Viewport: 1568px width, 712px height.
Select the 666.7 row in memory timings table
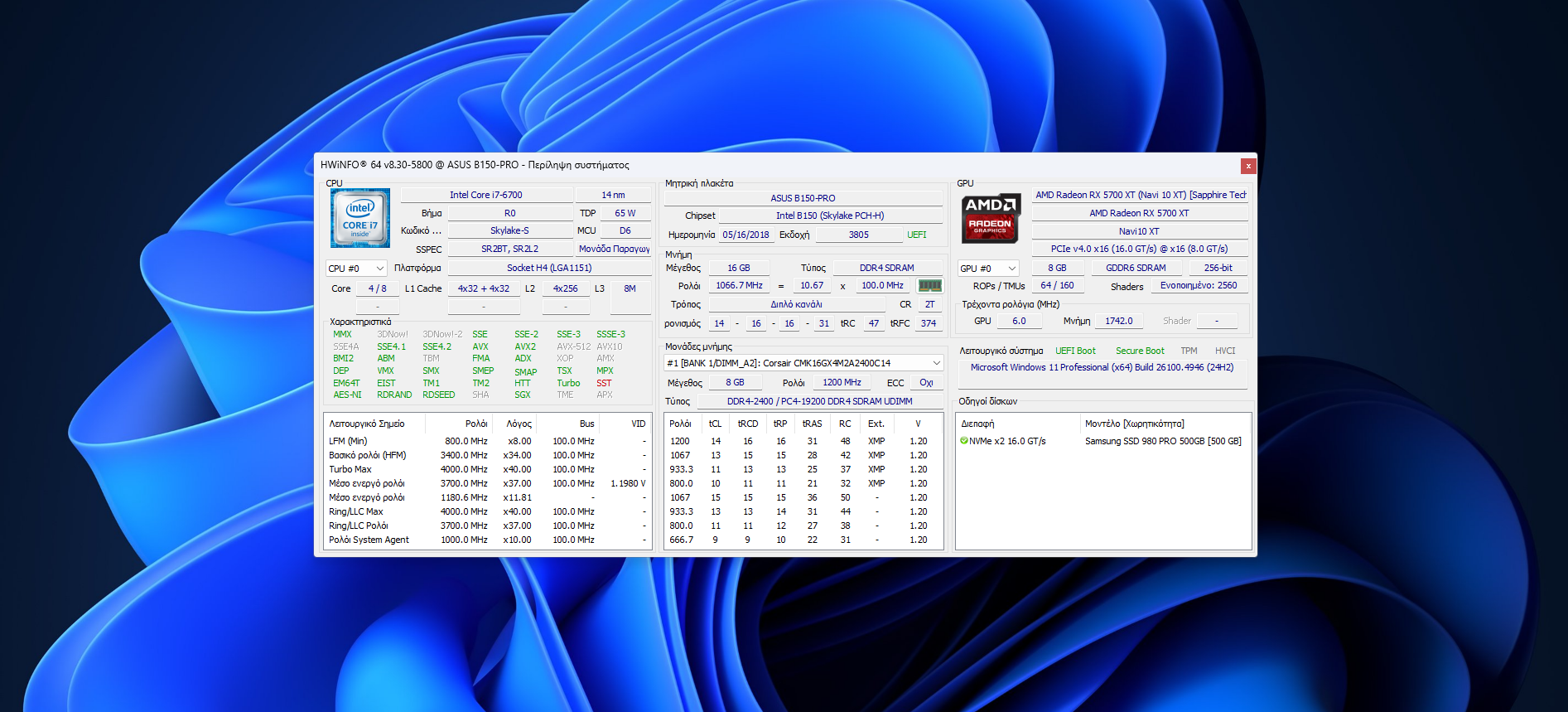tap(803, 540)
